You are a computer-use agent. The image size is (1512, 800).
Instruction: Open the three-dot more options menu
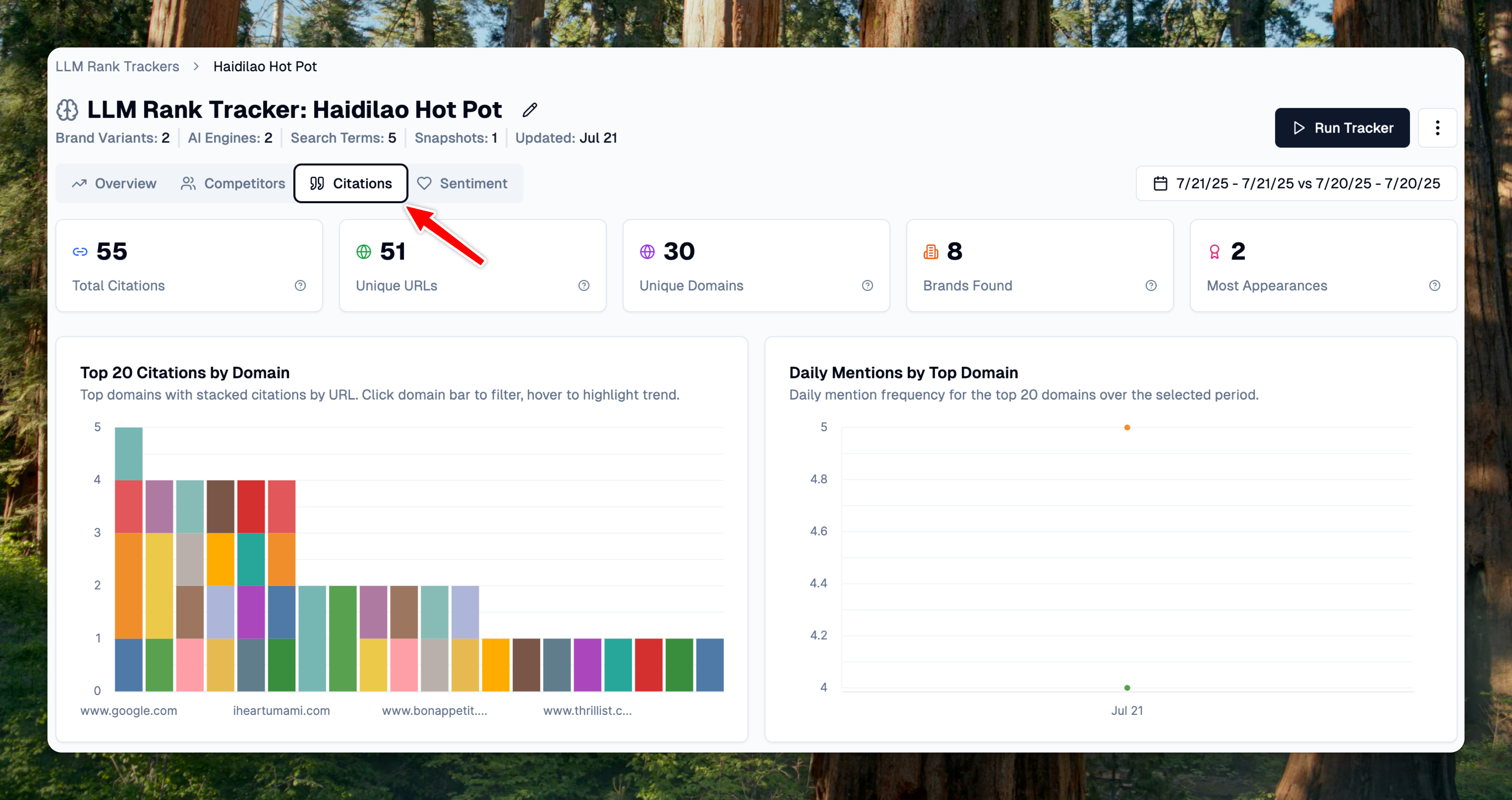(1437, 128)
